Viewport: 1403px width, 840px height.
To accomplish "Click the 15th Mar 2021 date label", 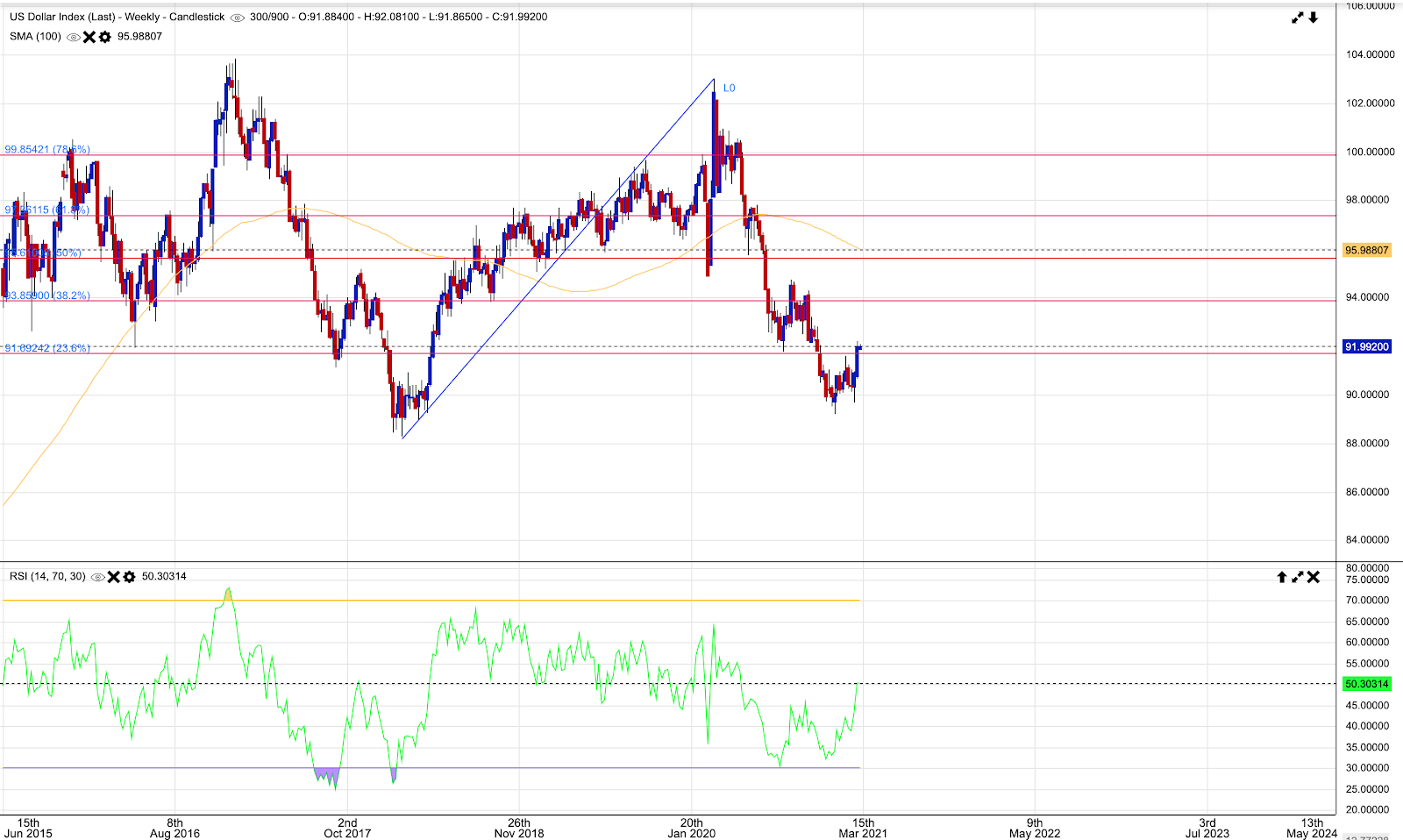I will click(863, 829).
